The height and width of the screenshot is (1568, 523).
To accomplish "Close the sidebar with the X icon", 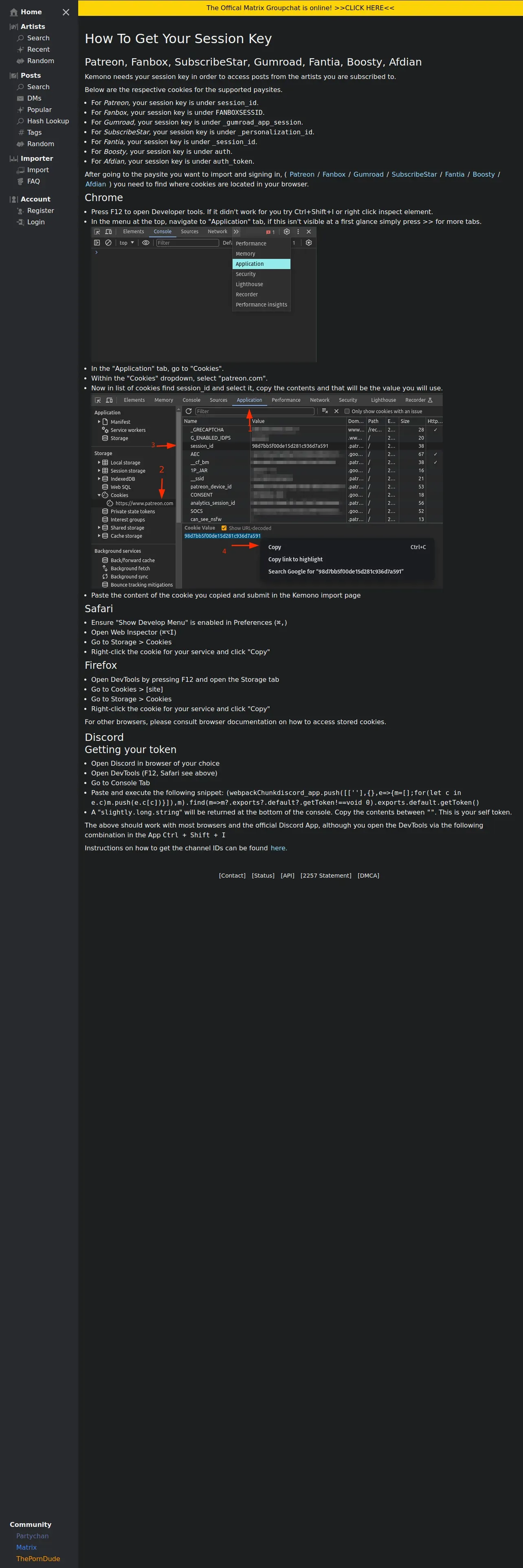I will pyautogui.click(x=66, y=12).
